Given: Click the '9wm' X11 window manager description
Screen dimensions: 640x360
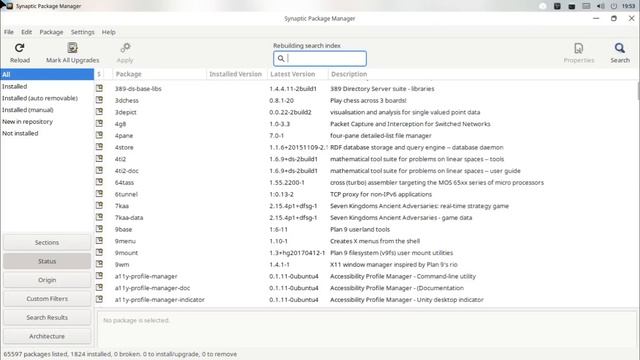Looking at the screenshot, I should 393,264.
